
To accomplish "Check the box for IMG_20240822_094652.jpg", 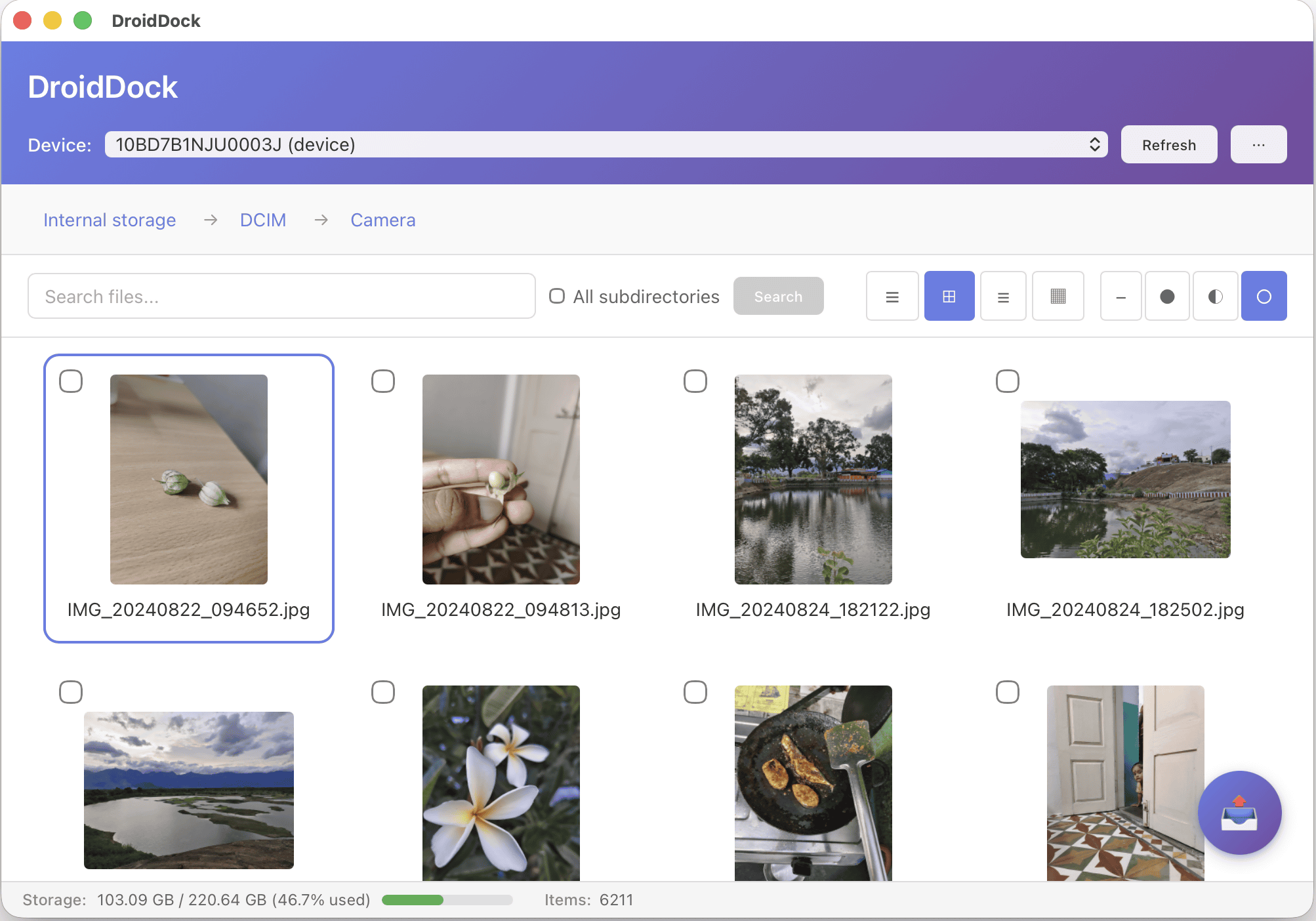I will coord(71,381).
